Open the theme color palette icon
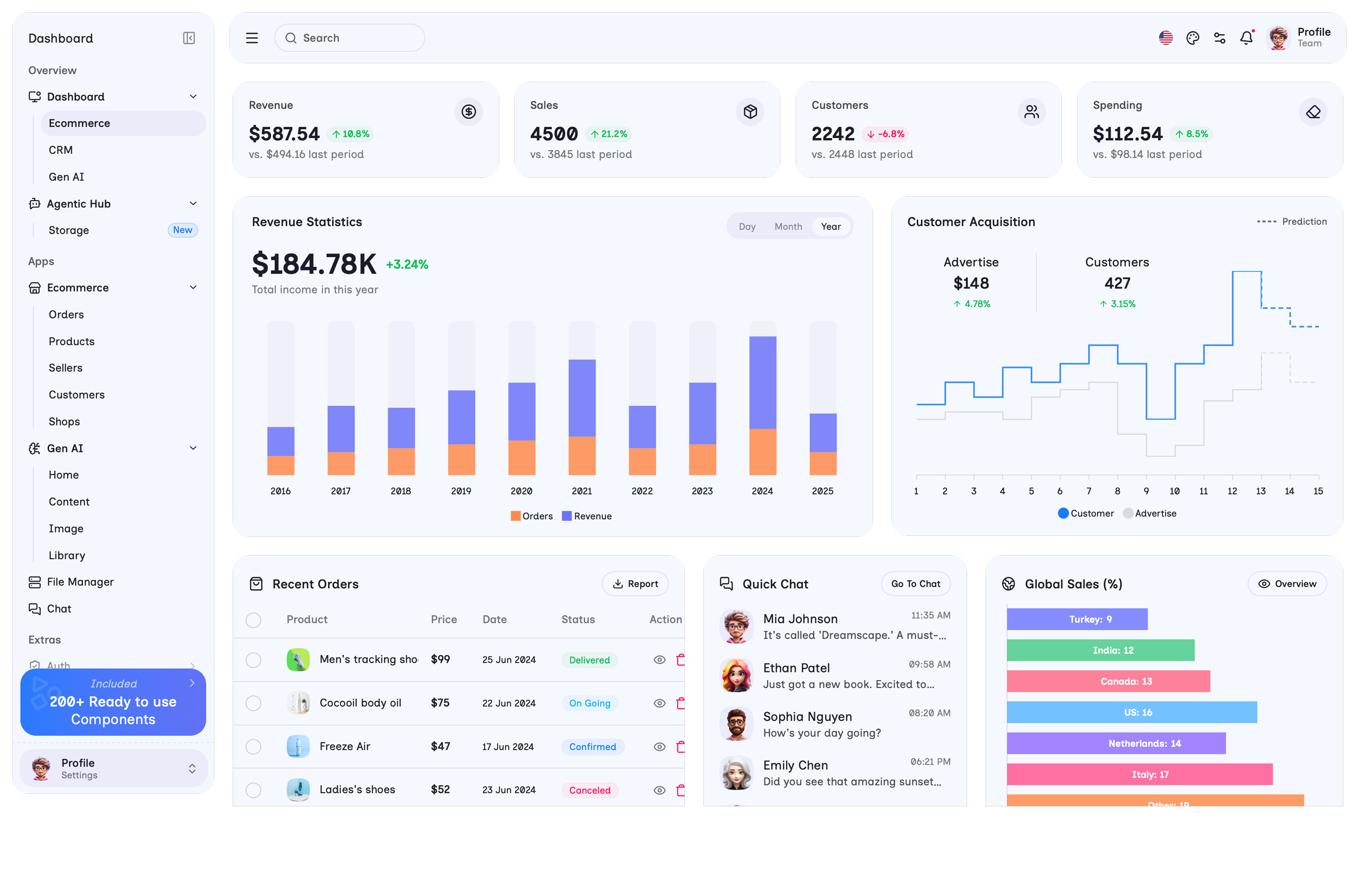1362x896 pixels. click(1193, 38)
